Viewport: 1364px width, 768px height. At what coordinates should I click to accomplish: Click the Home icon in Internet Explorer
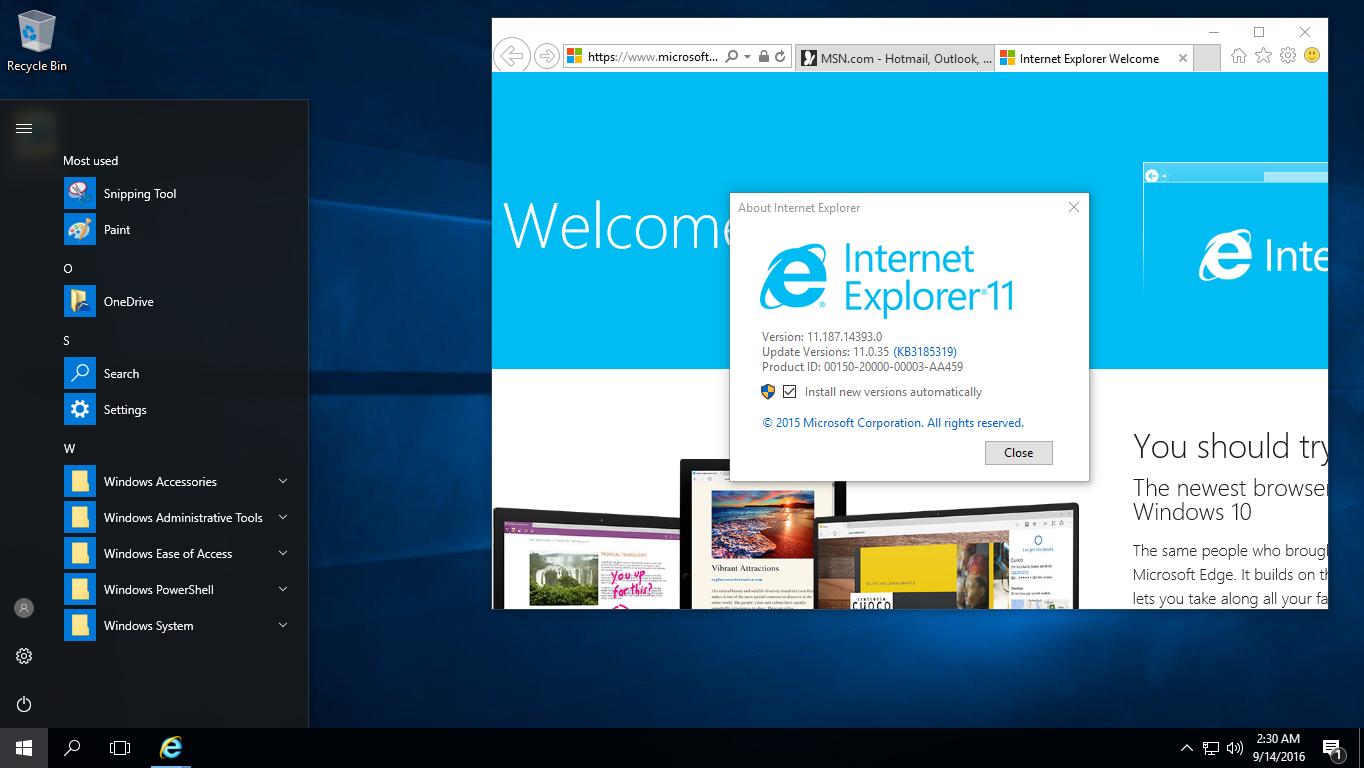tap(1238, 56)
